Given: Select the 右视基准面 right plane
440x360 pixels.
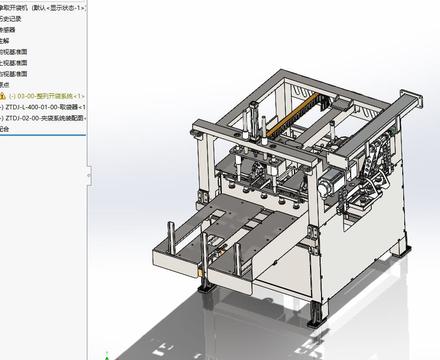Looking at the screenshot, I should (13, 74).
